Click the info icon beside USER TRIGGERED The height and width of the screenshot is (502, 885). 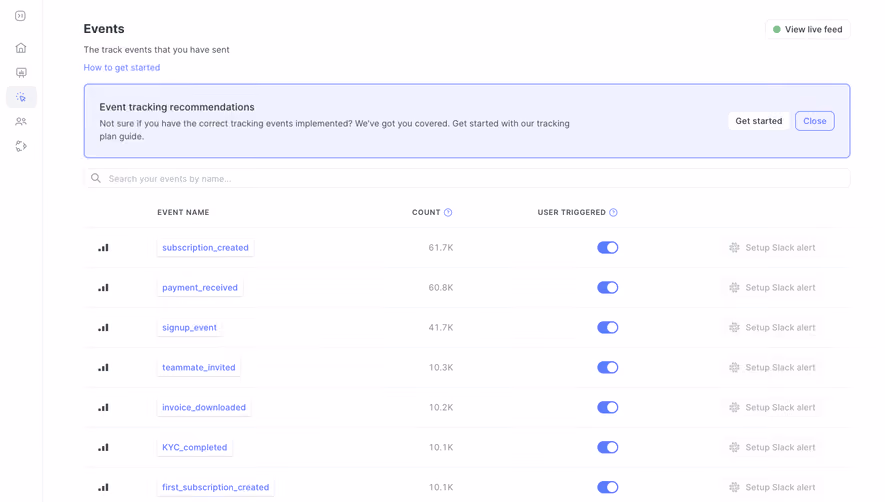(x=614, y=212)
